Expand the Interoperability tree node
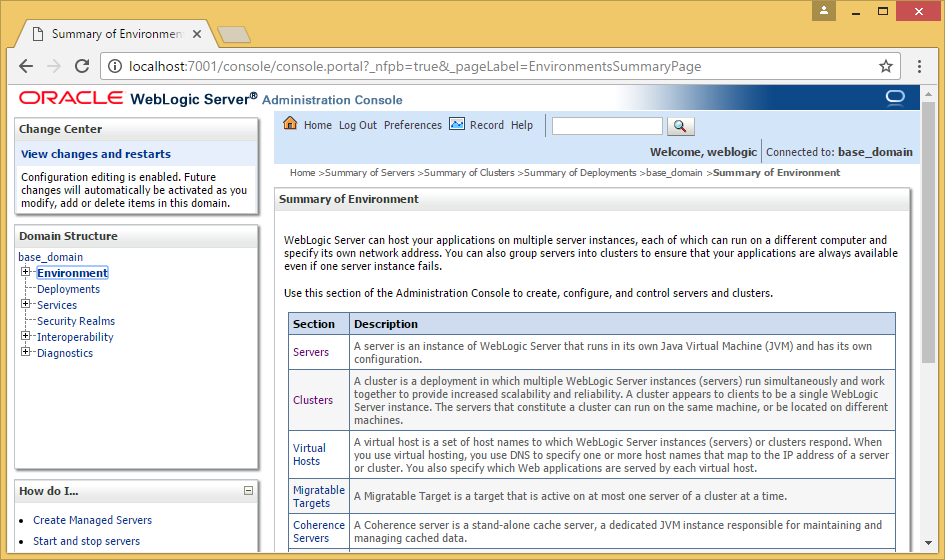Viewport: 945px width, 560px height. pyautogui.click(x=25, y=336)
